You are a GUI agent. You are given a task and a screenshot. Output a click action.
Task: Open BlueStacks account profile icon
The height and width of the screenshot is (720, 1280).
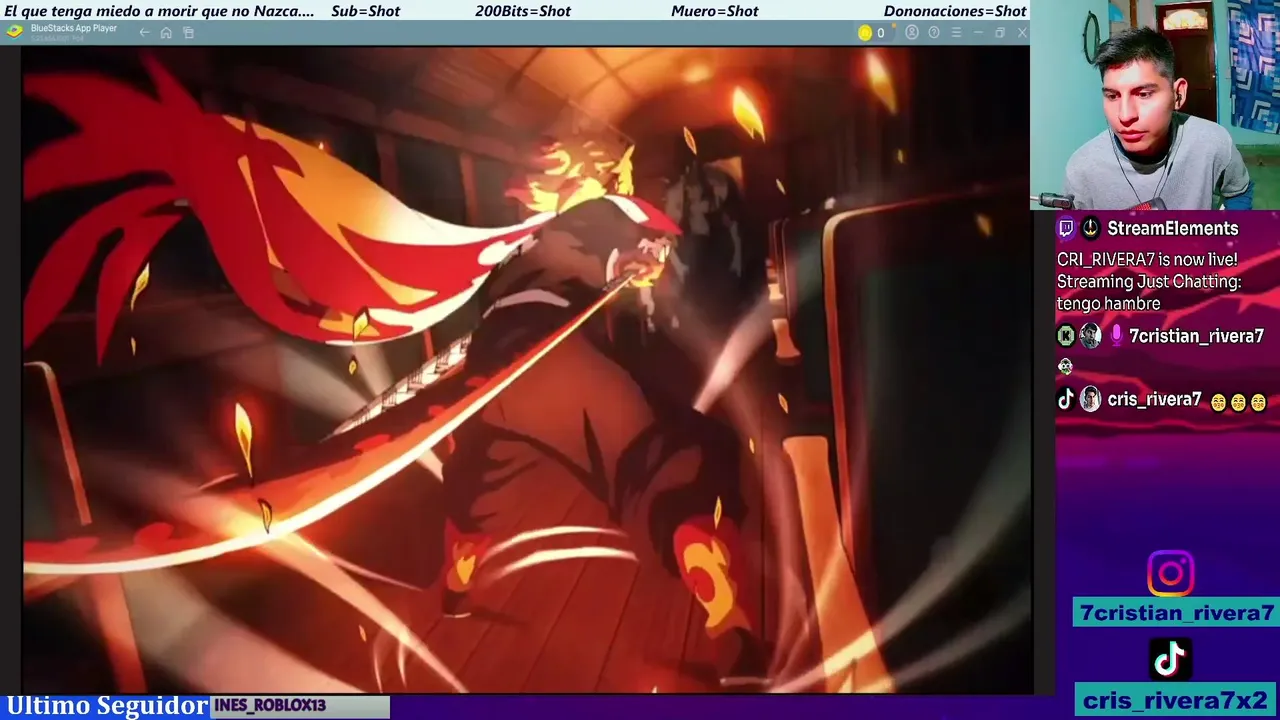pyautogui.click(x=911, y=33)
